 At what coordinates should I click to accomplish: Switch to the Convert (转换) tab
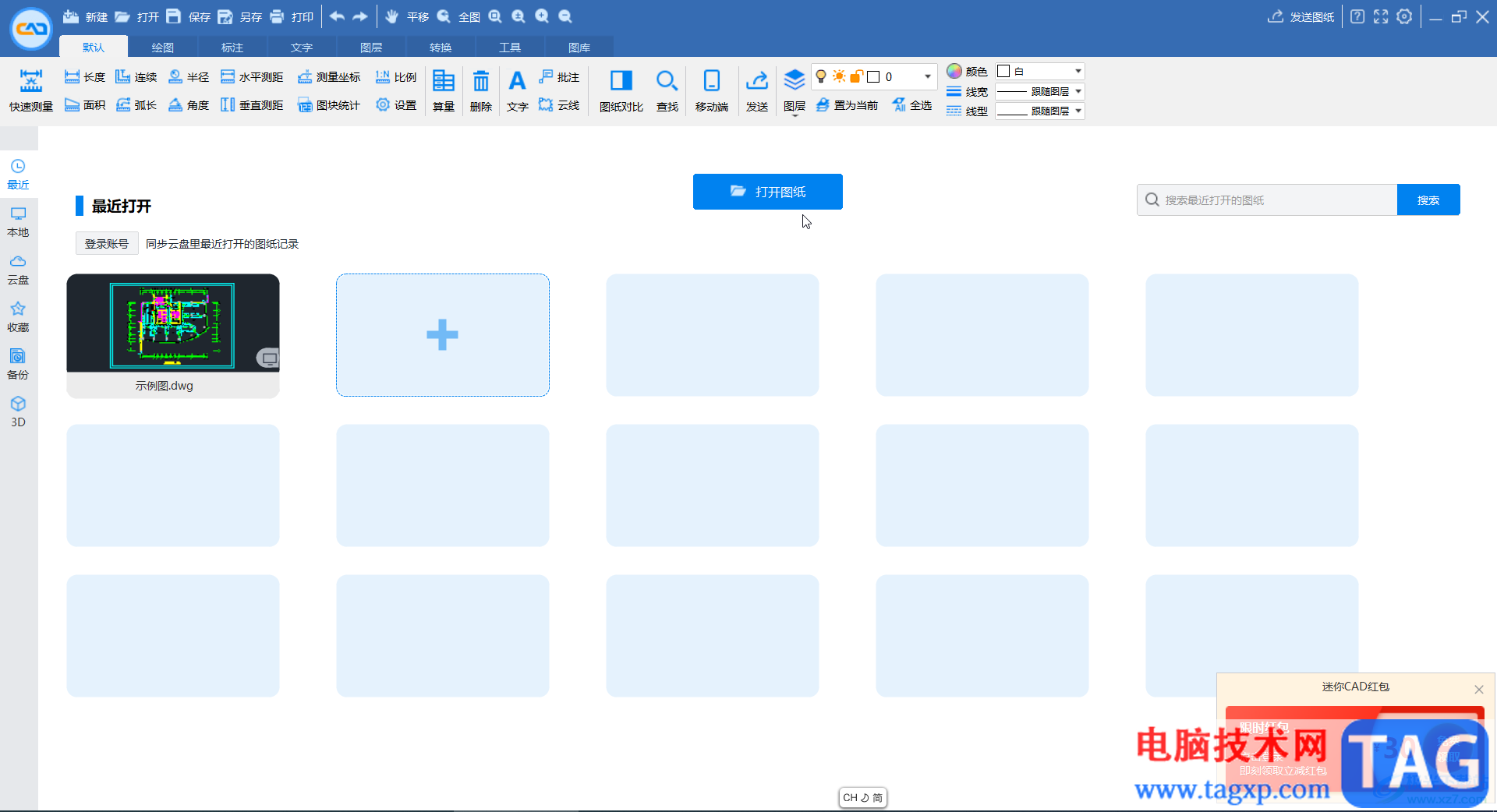click(x=441, y=48)
